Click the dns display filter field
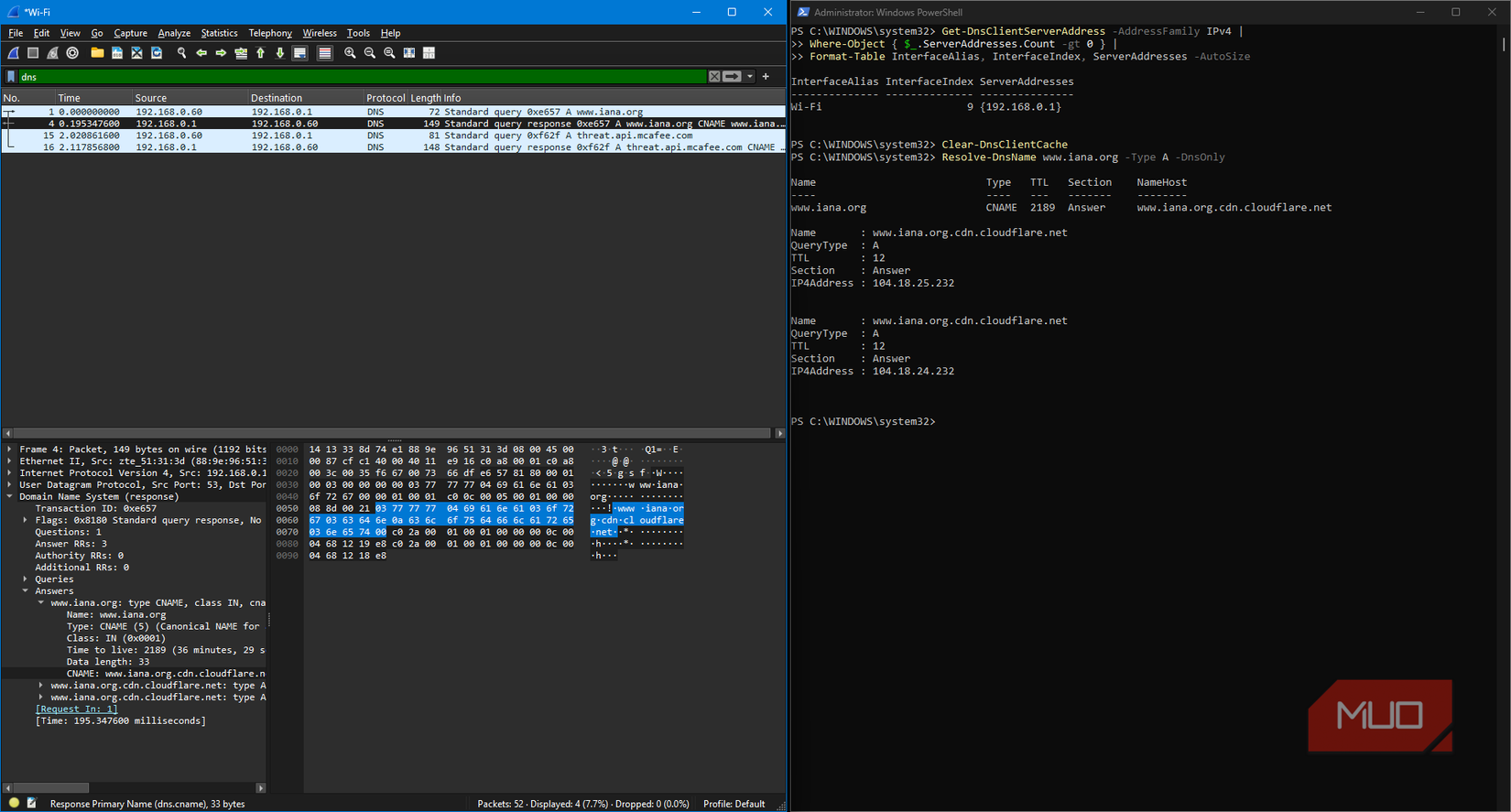The image size is (1511, 812). coord(363,77)
